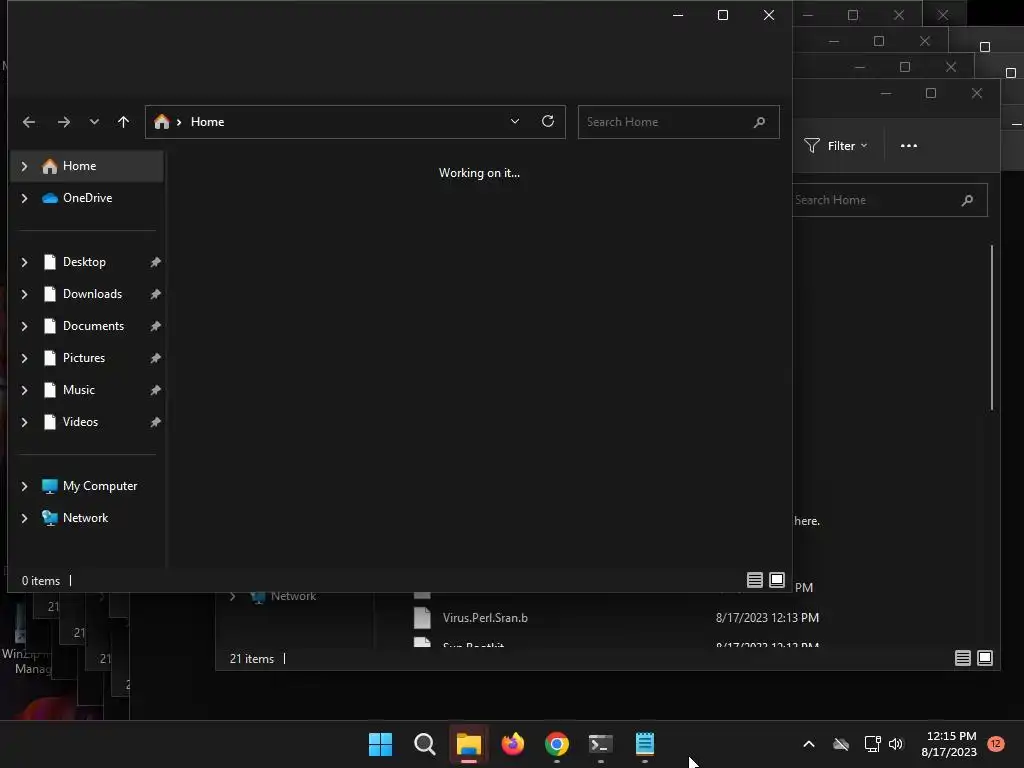This screenshot has height=768, width=1024.
Task: Open the pinned Videos folder
Action: click(x=80, y=422)
